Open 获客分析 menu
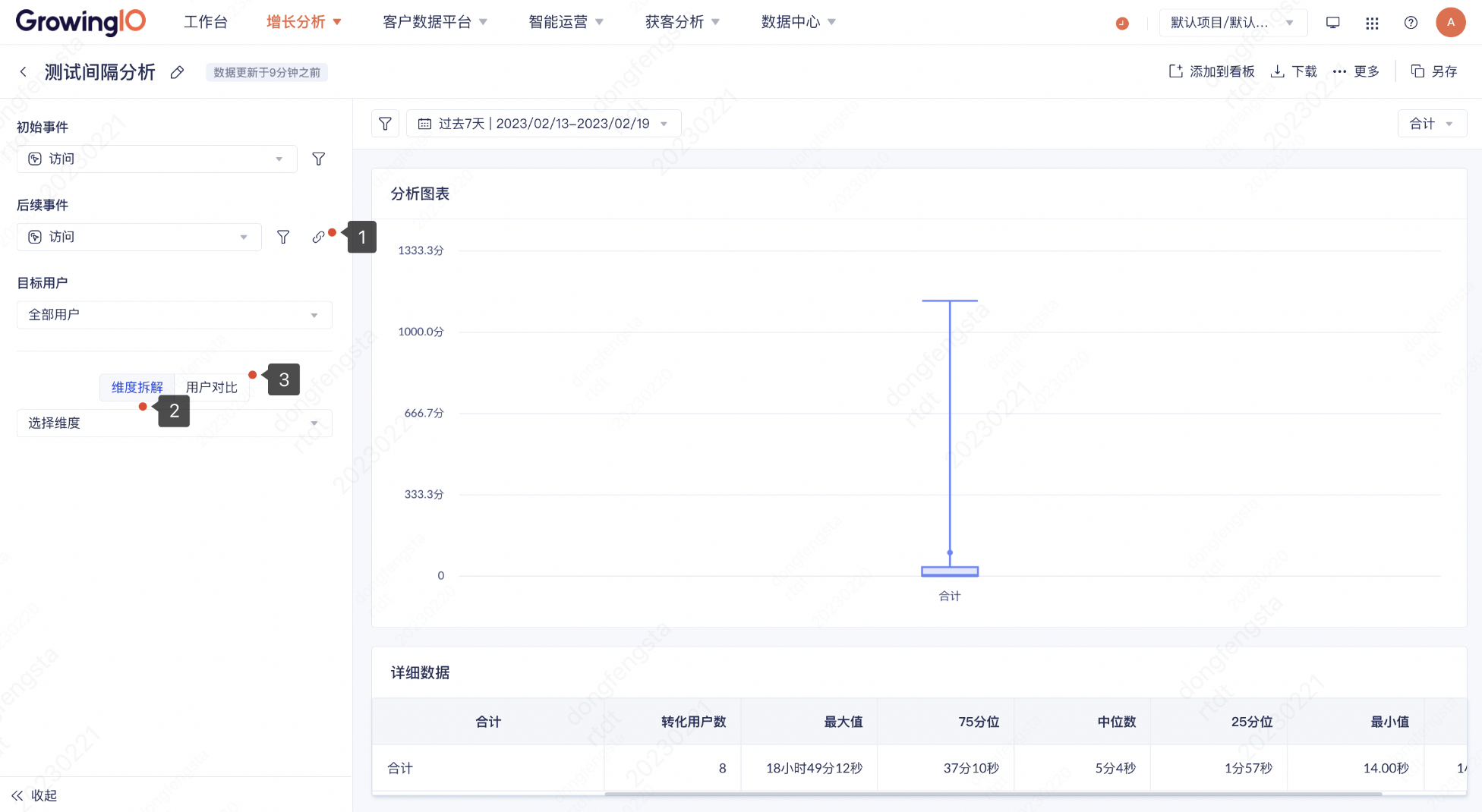 (x=683, y=22)
